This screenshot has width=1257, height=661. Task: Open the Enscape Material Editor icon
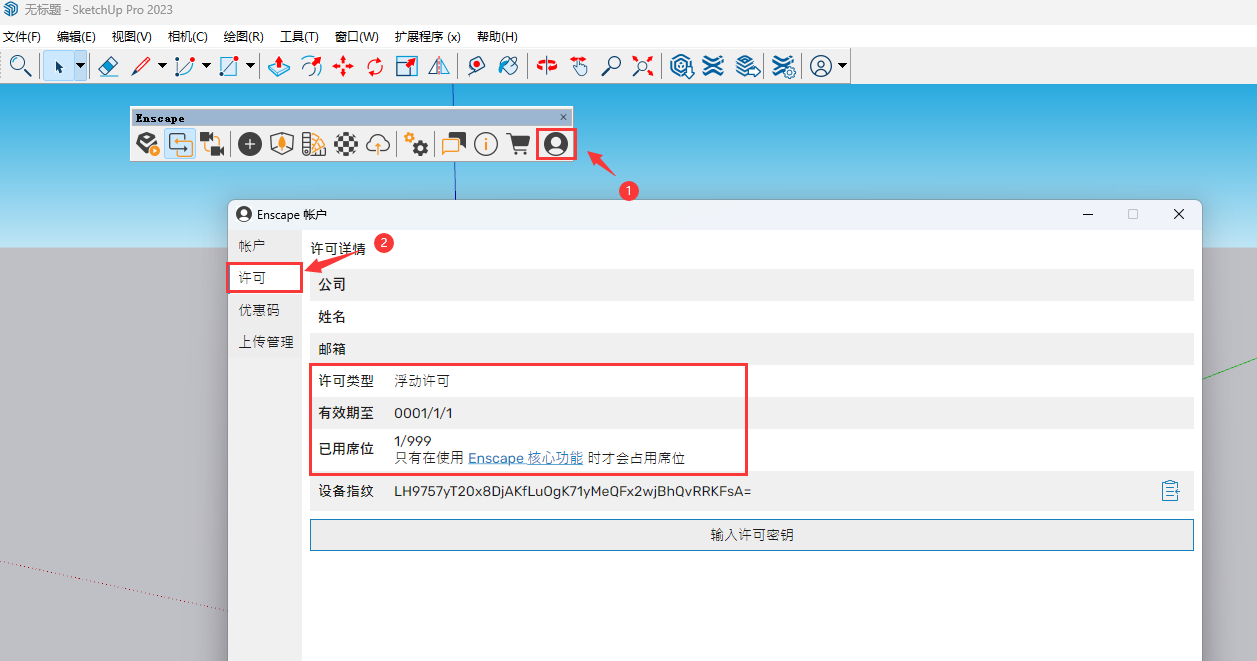(x=314, y=144)
